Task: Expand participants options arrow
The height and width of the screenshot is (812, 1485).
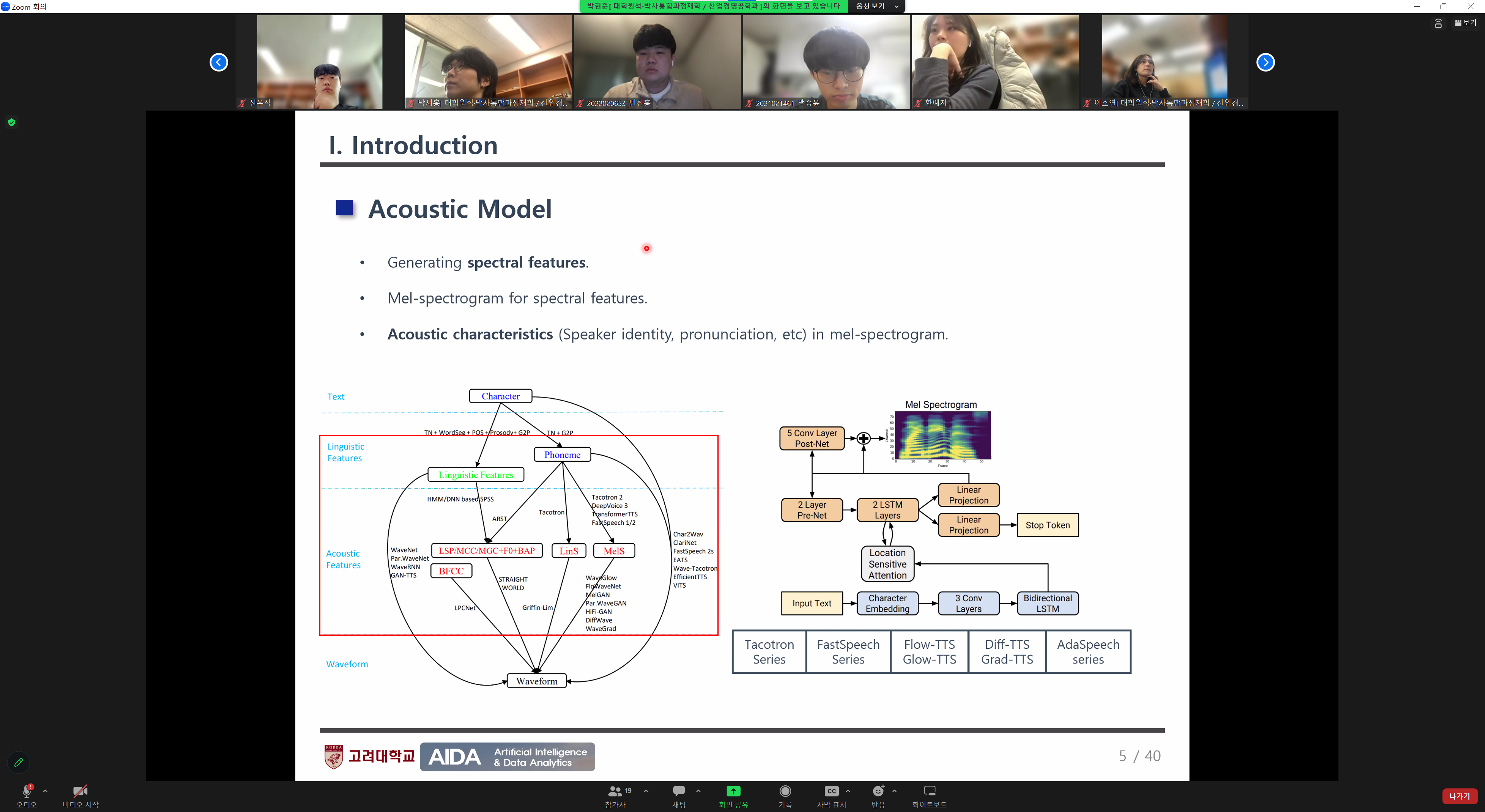Action: 646,791
